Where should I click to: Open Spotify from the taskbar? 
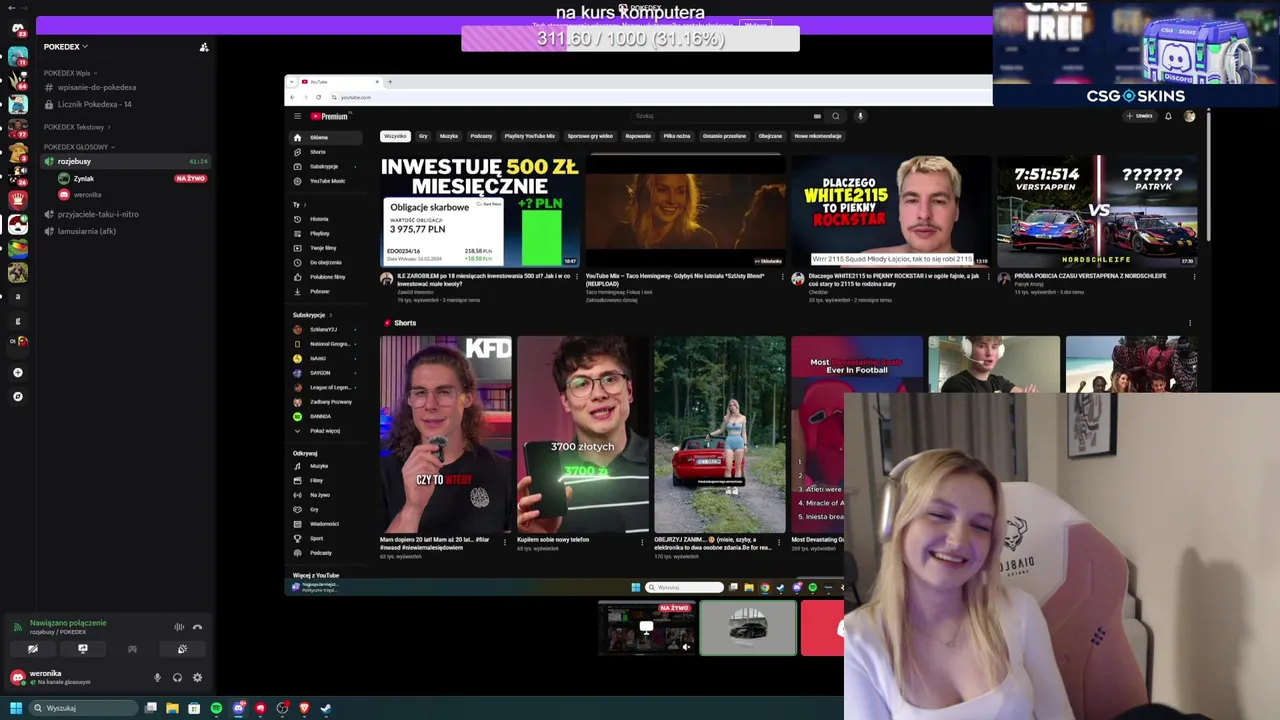point(216,708)
